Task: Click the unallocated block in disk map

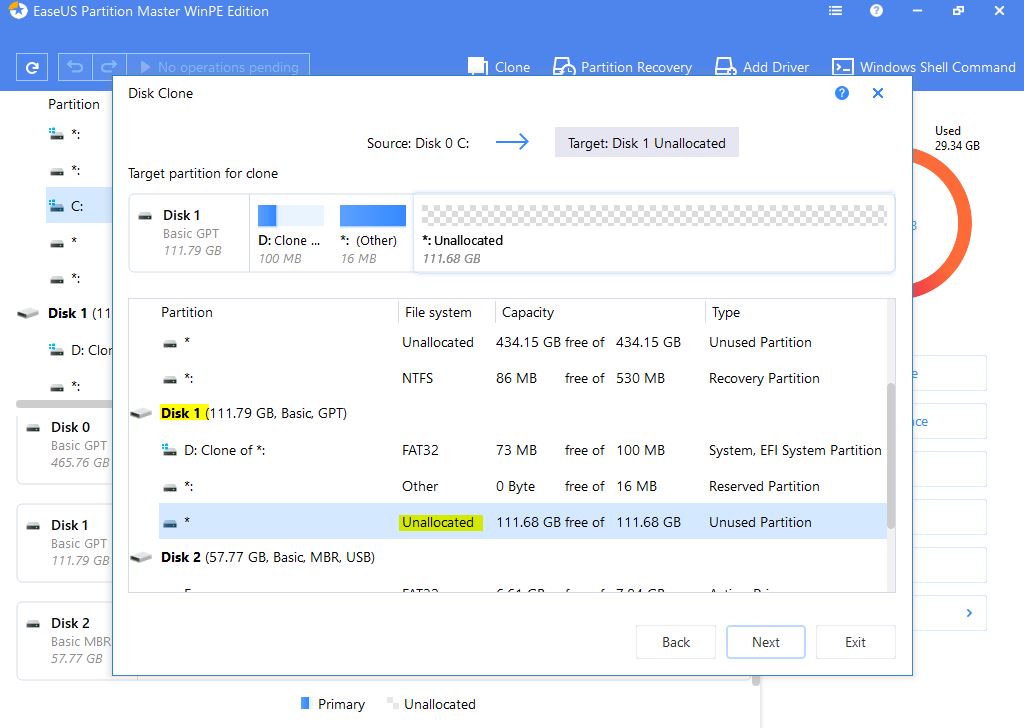Action: pyautogui.click(x=654, y=232)
